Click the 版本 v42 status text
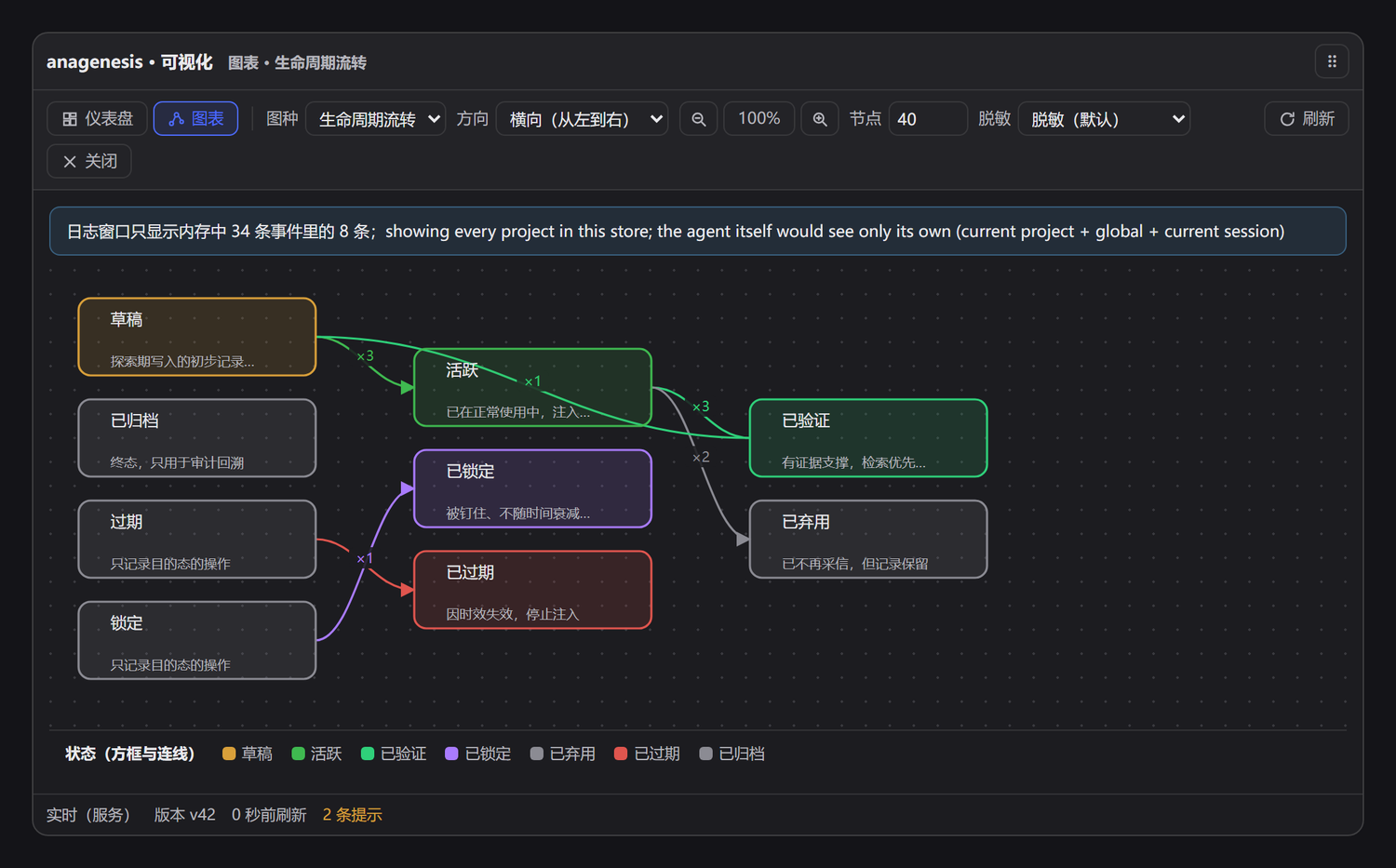This screenshot has width=1396, height=868. point(184,815)
